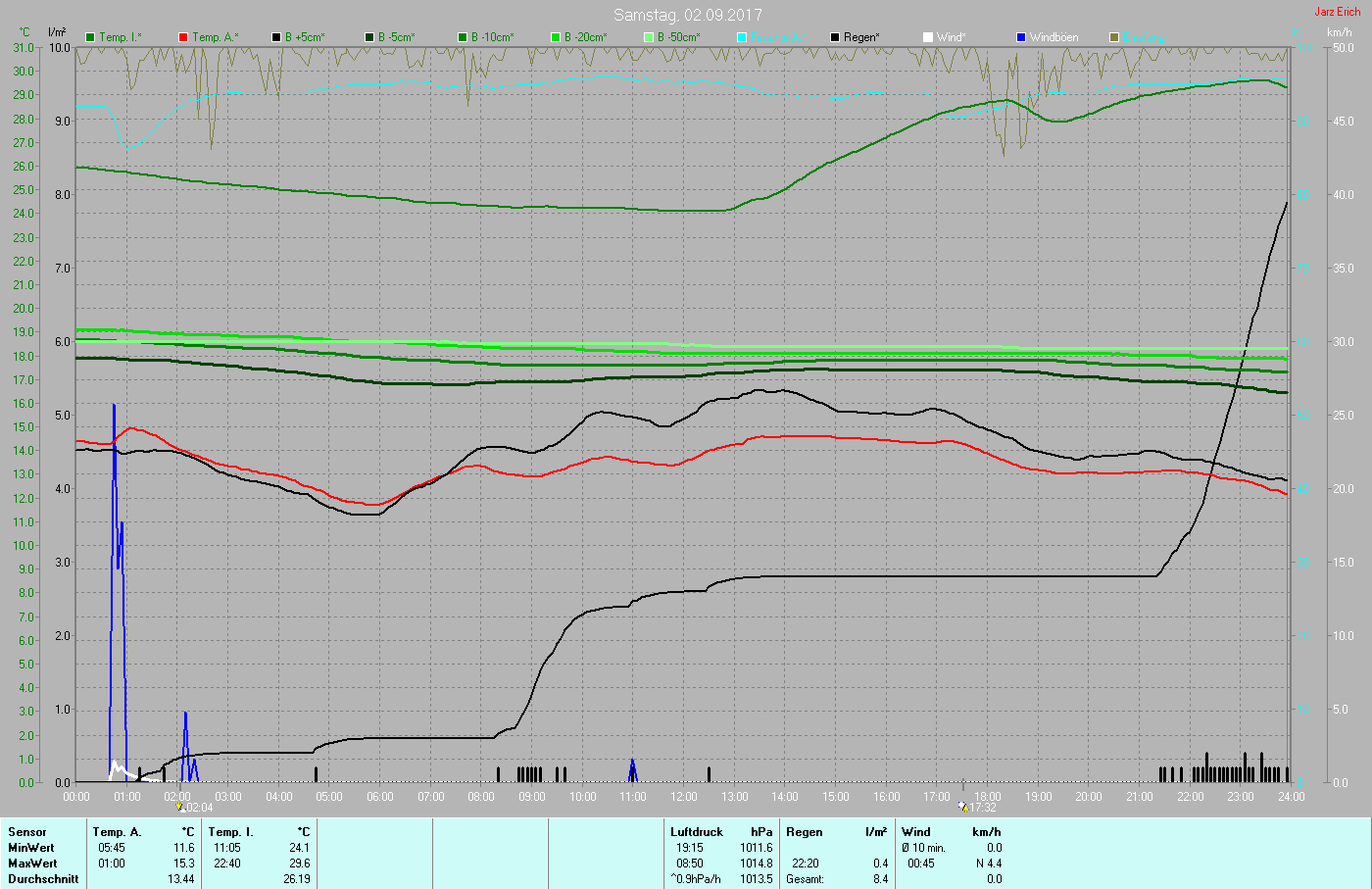Screen dimensions: 1372x889
Task: Click the moonrise icon beside 17:32
Action: (x=963, y=808)
